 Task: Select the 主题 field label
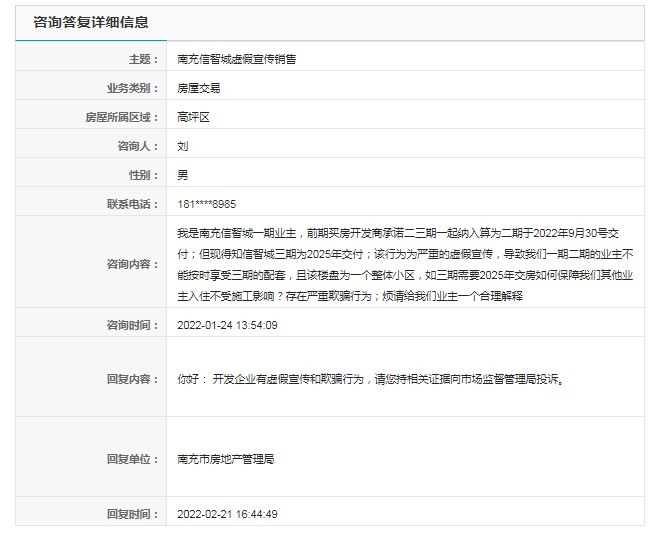point(144,59)
